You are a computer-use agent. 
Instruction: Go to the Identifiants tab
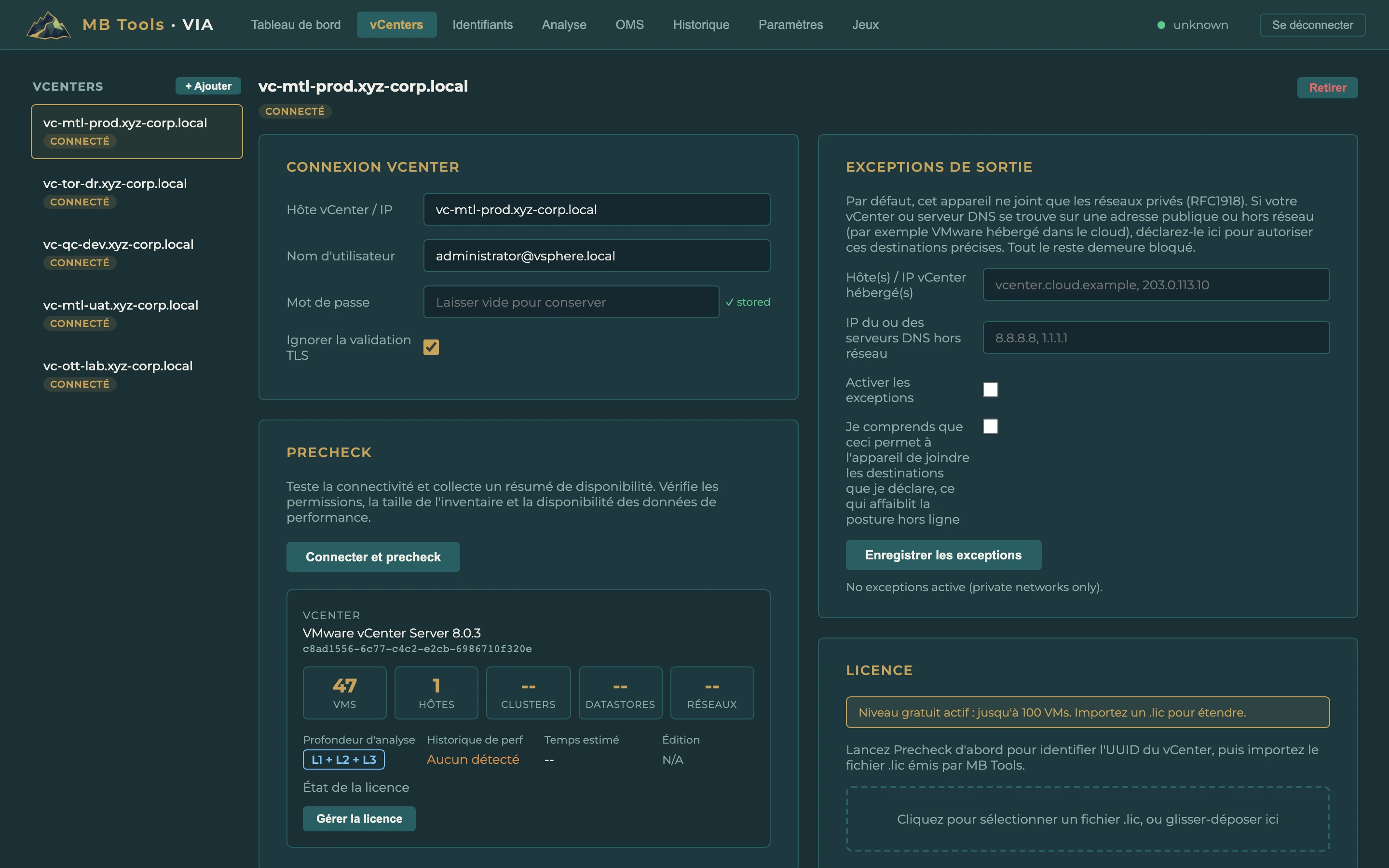[483, 25]
